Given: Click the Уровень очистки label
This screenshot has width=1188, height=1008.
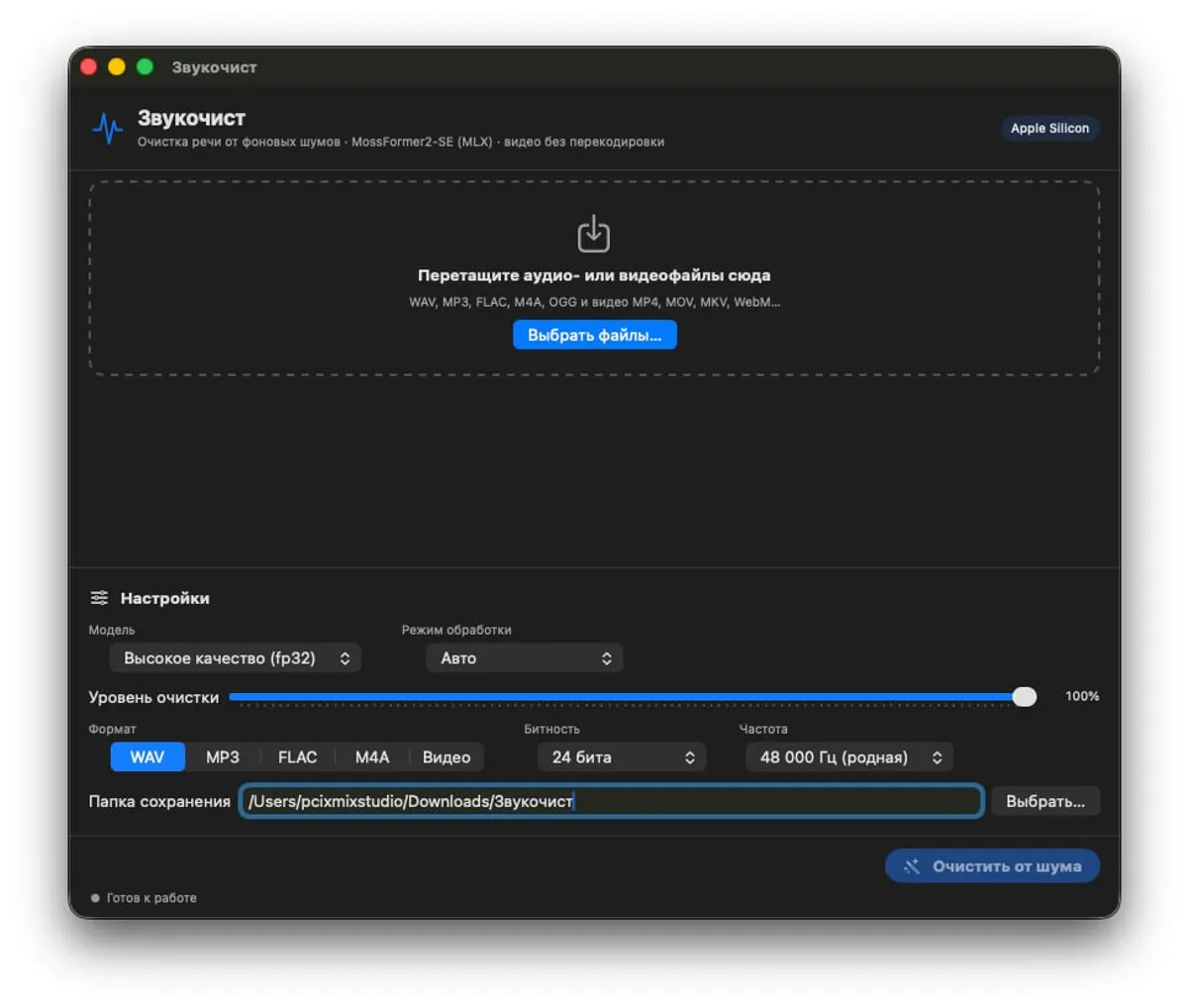Looking at the screenshot, I should coord(153,697).
